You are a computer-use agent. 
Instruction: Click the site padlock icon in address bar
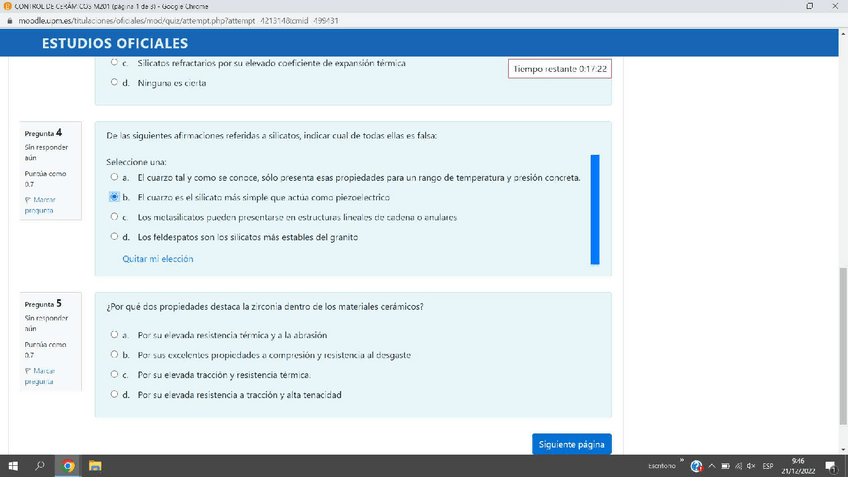[x=9, y=20]
